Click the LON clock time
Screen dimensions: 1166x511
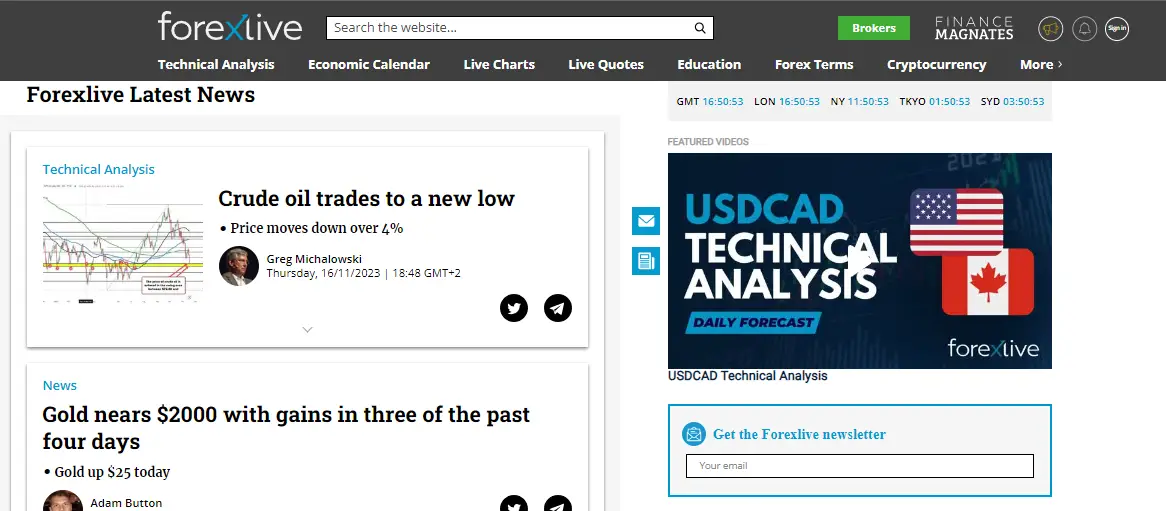coord(799,102)
